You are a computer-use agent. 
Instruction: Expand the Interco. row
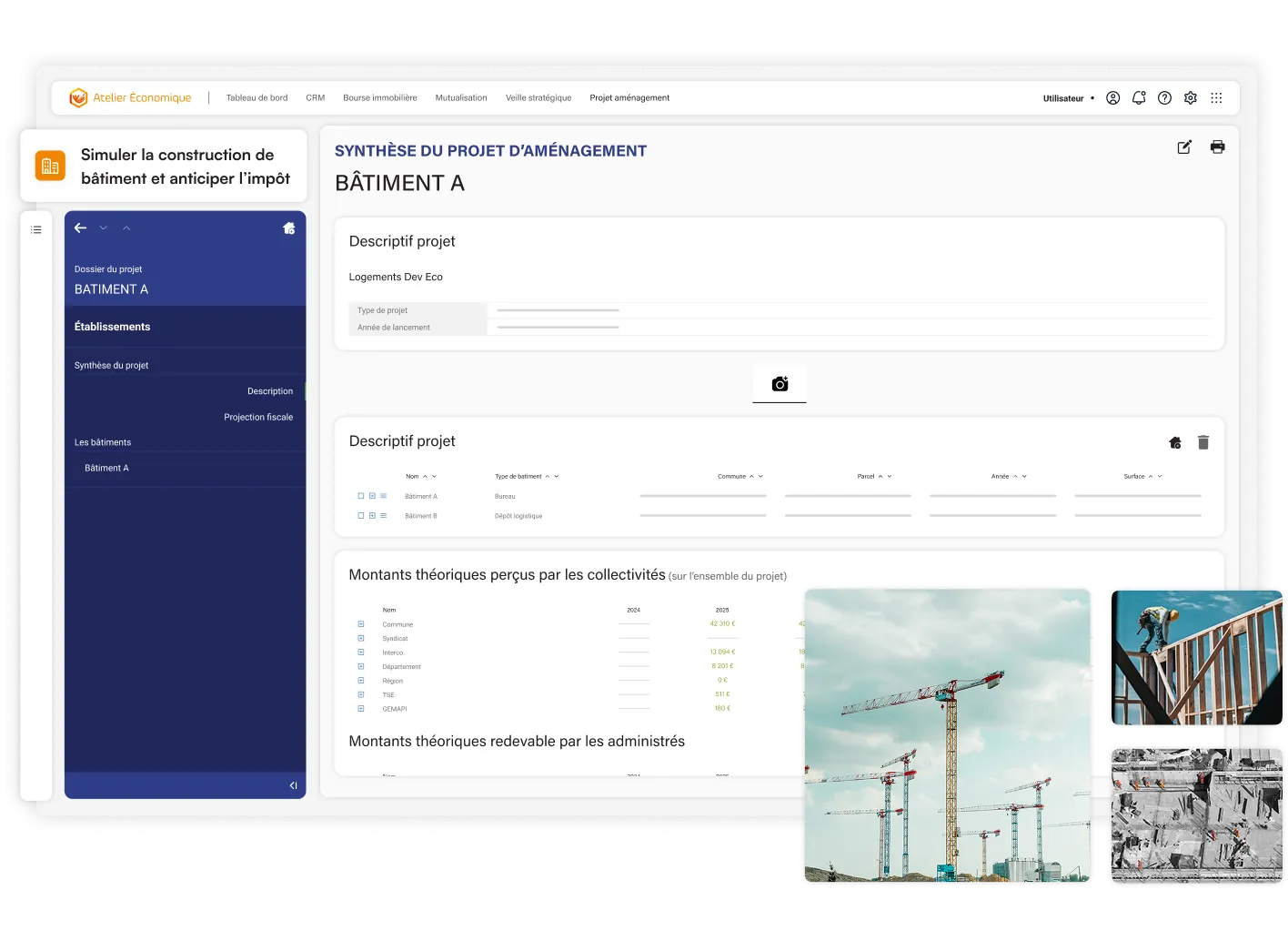click(361, 653)
